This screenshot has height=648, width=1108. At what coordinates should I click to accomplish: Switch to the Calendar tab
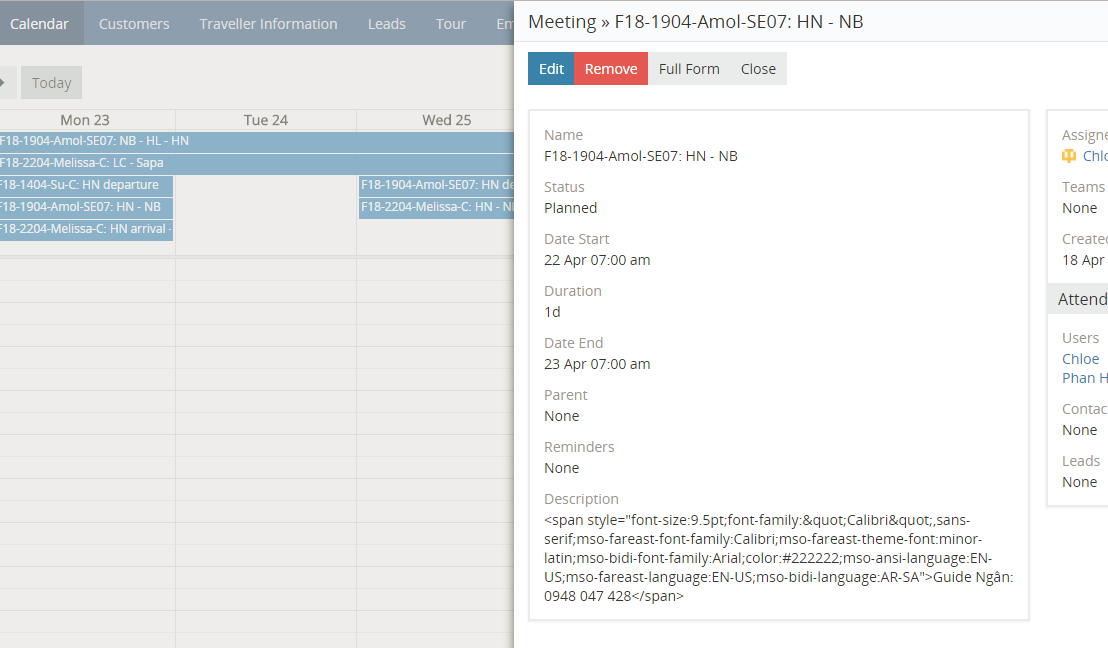coord(40,23)
